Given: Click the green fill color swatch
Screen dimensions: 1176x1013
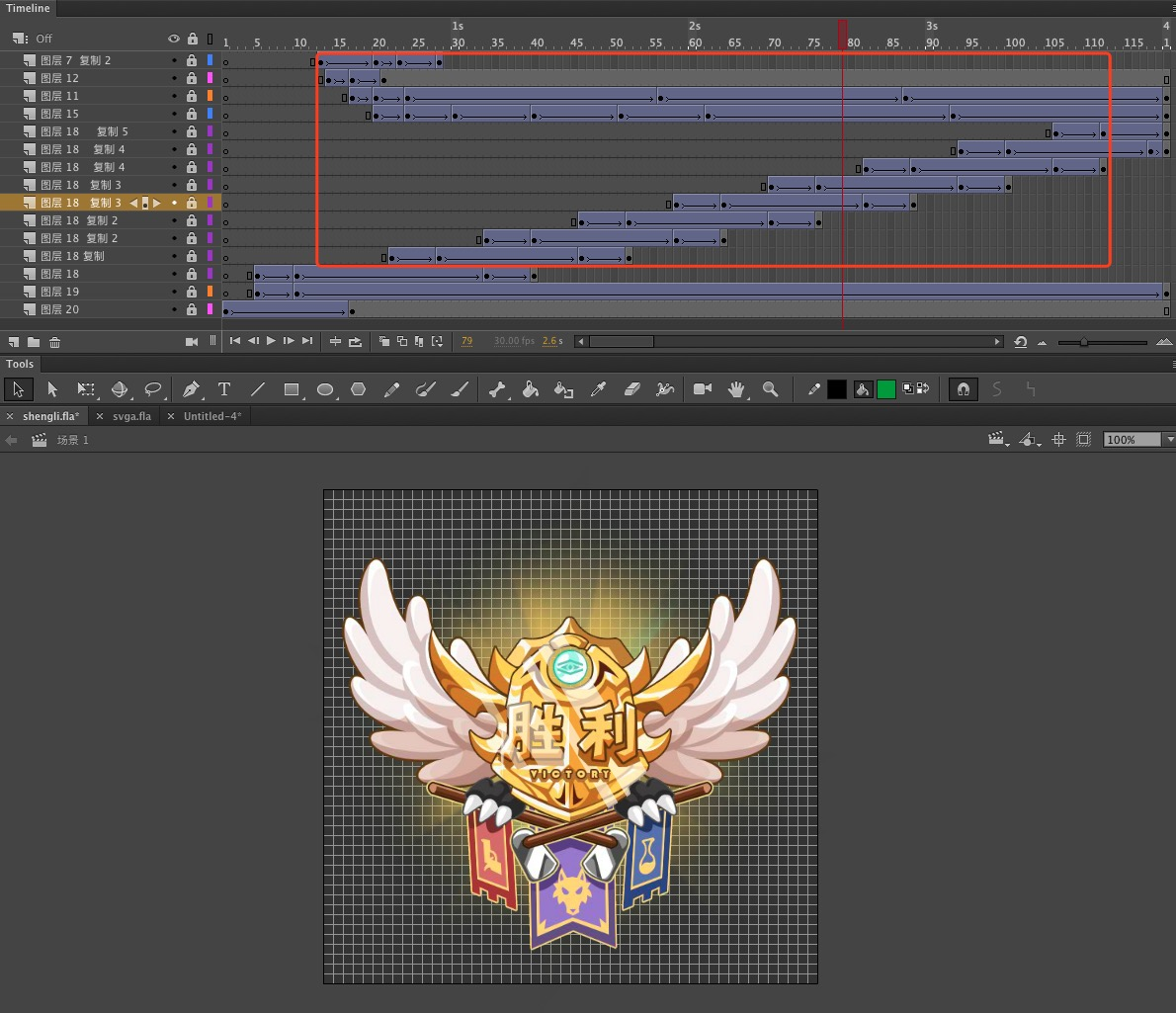Looking at the screenshot, I should coord(886,389).
